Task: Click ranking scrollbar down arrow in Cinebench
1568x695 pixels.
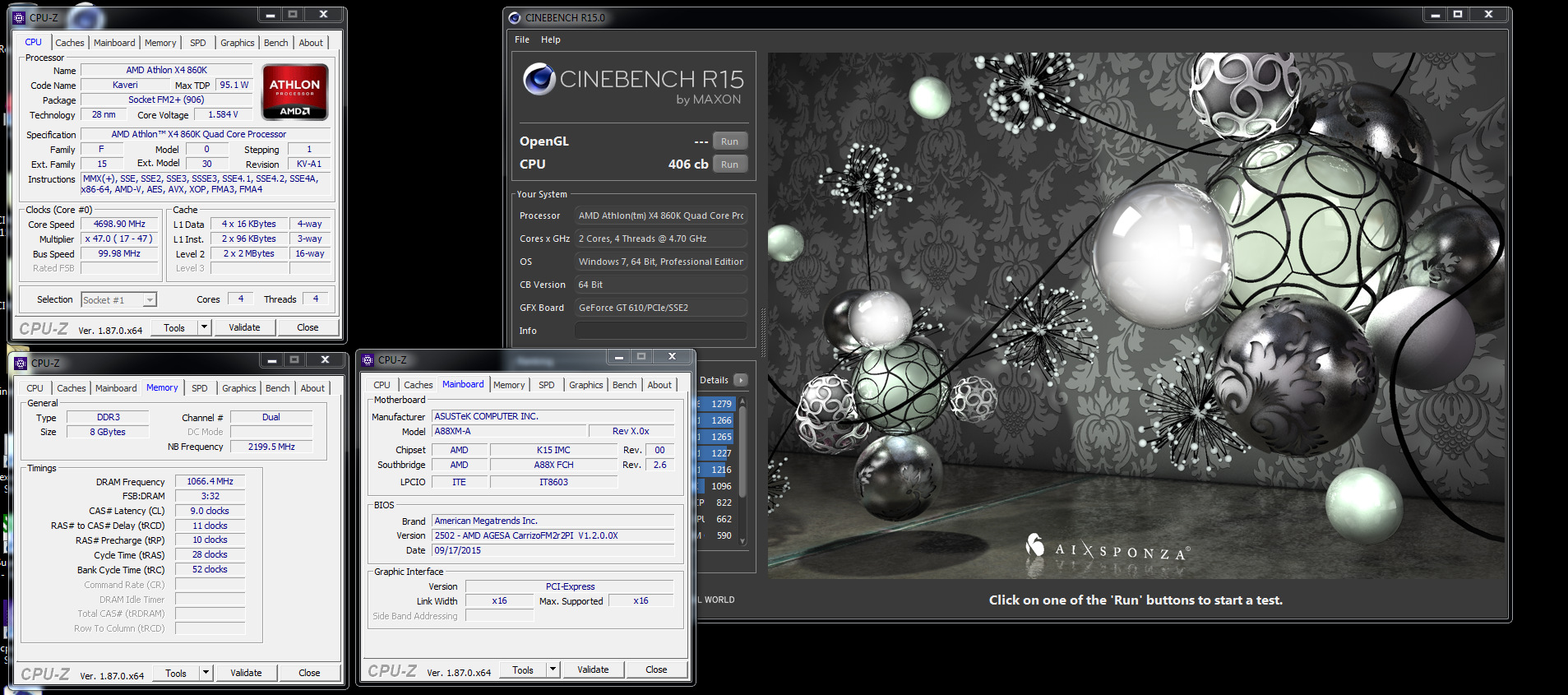Action: coord(742,541)
